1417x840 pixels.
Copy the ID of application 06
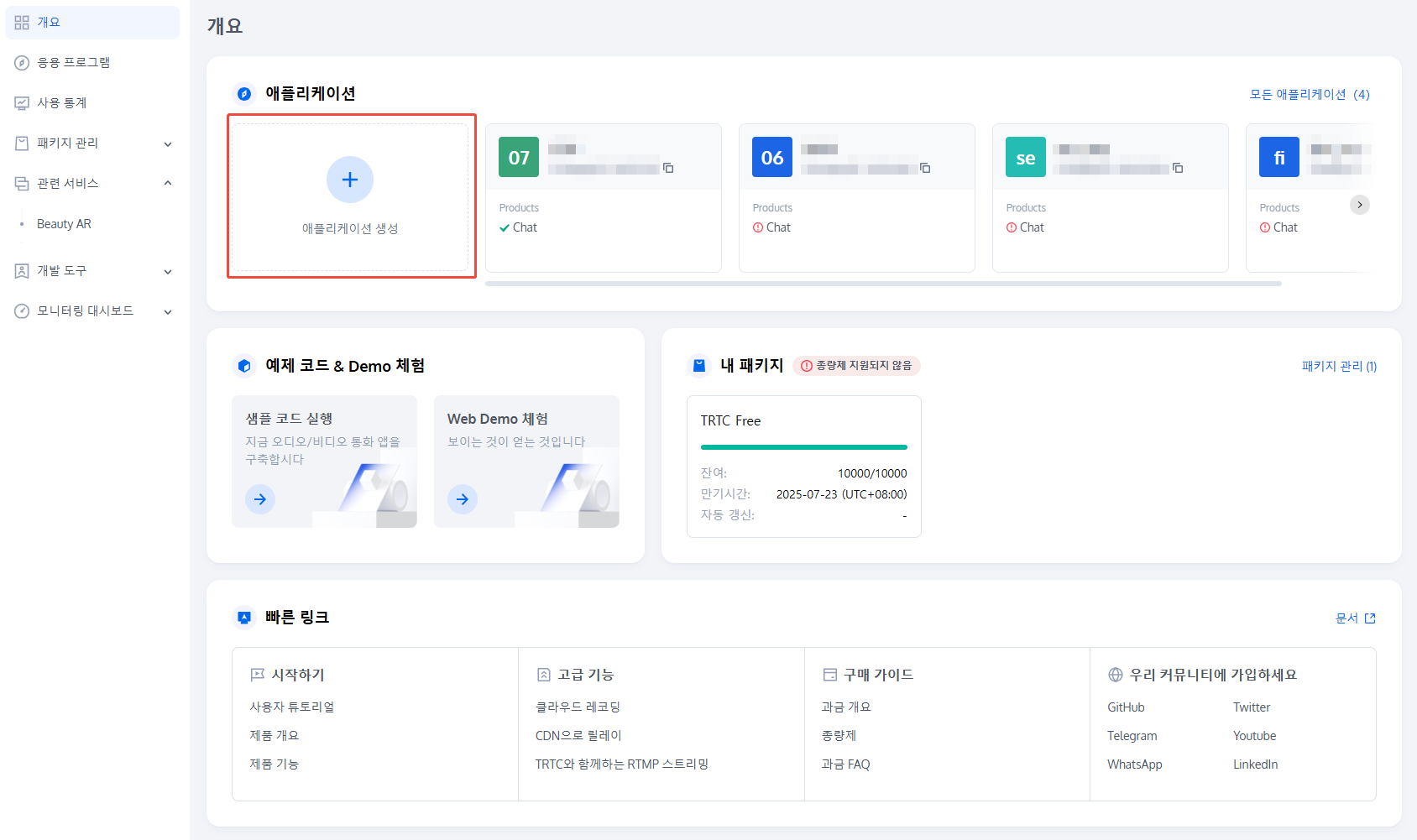(x=925, y=168)
